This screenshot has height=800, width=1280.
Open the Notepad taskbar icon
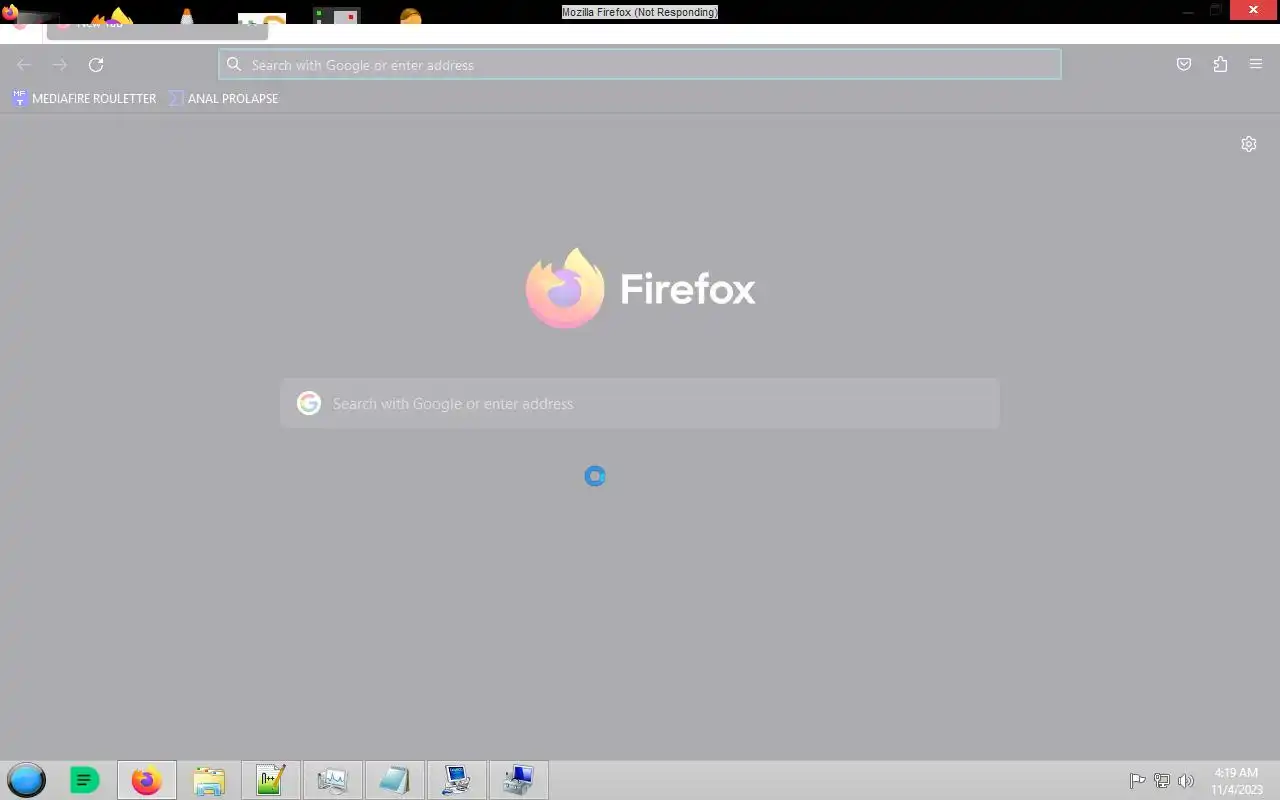395,780
